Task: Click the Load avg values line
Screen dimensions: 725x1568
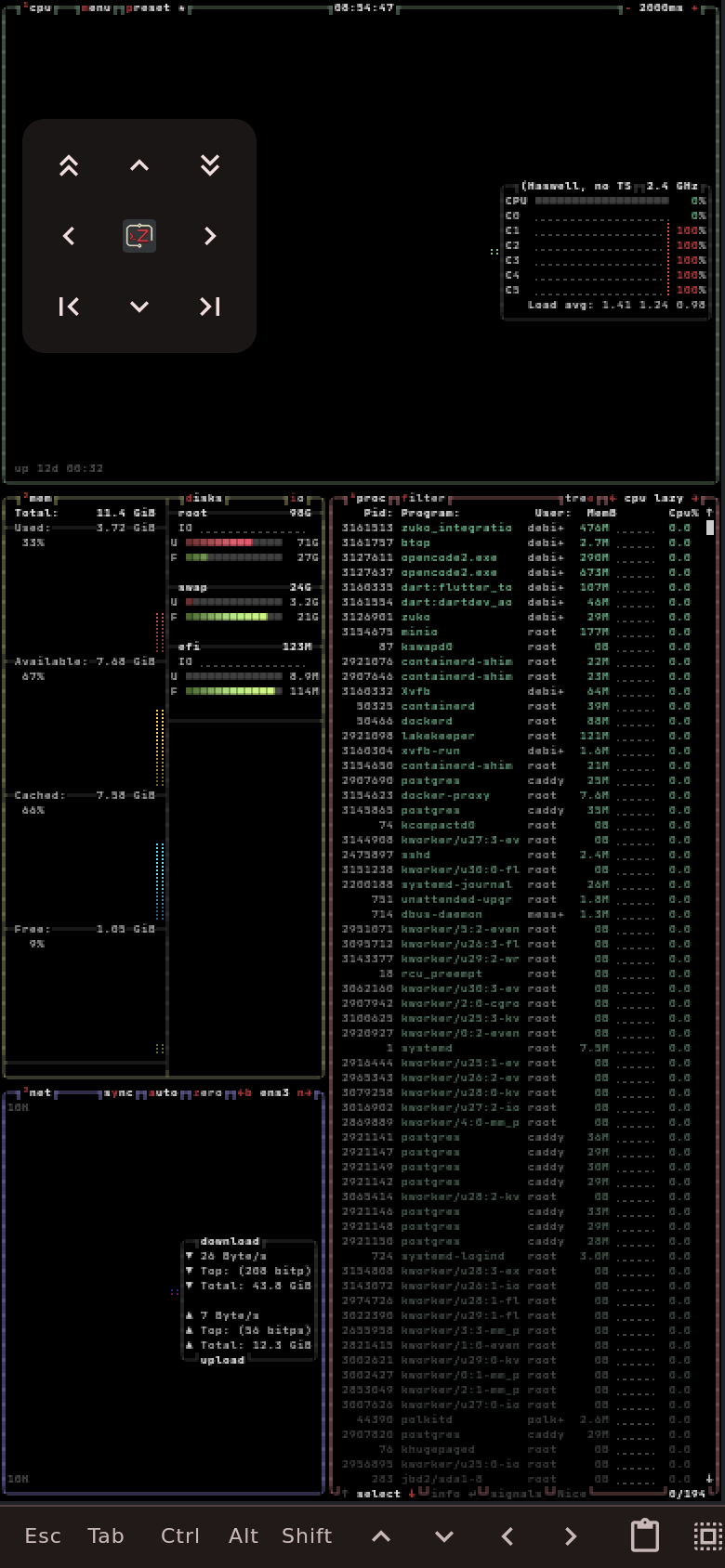Action: click(x=616, y=305)
